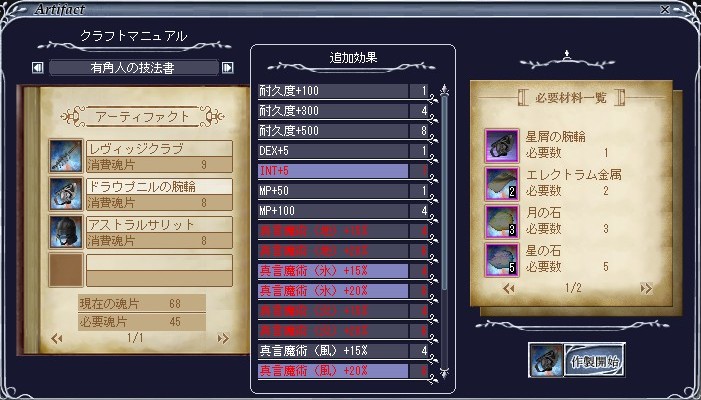Click the result item icon beside 作製開始
The width and height of the screenshot is (701, 400).
click(545, 360)
